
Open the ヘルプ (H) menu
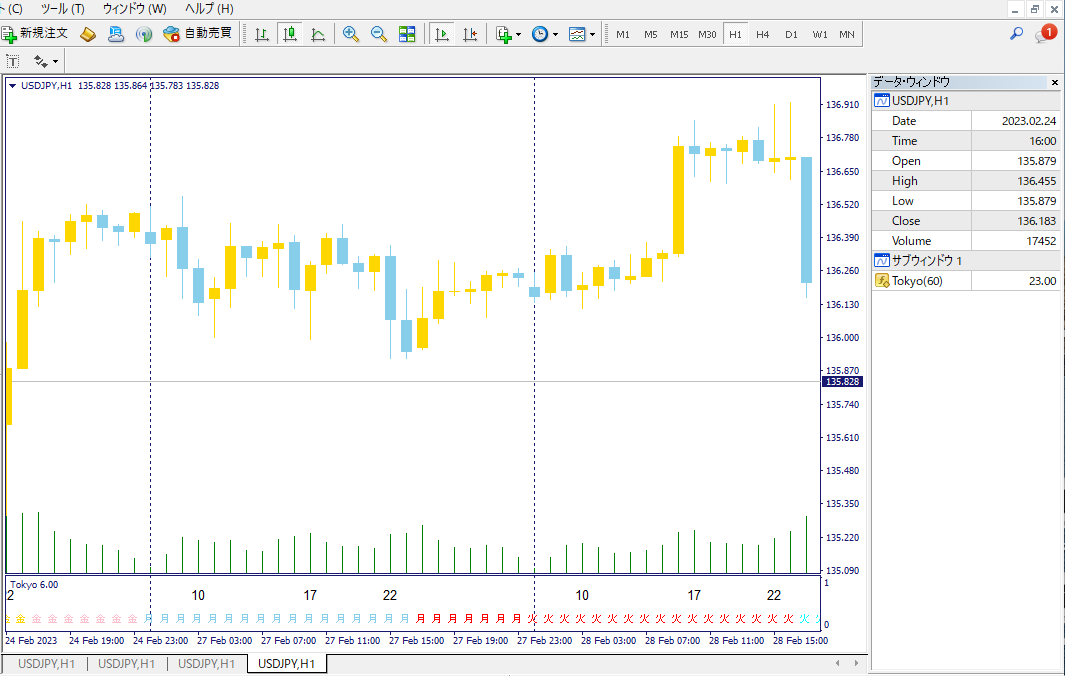(x=209, y=9)
